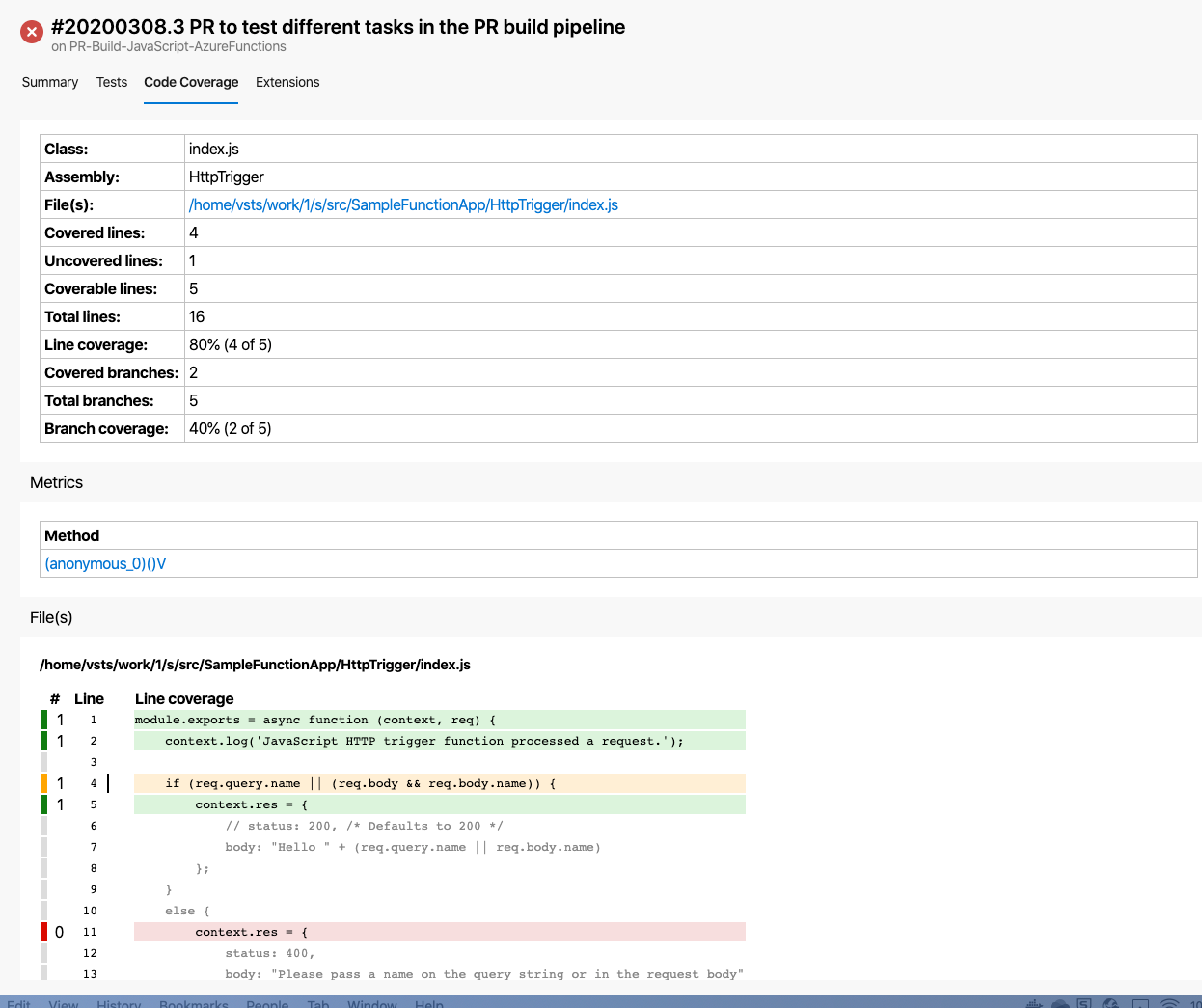This screenshot has width=1202, height=1008.
Task: Open the Bookmarks menu
Action: pos(193,1004)
